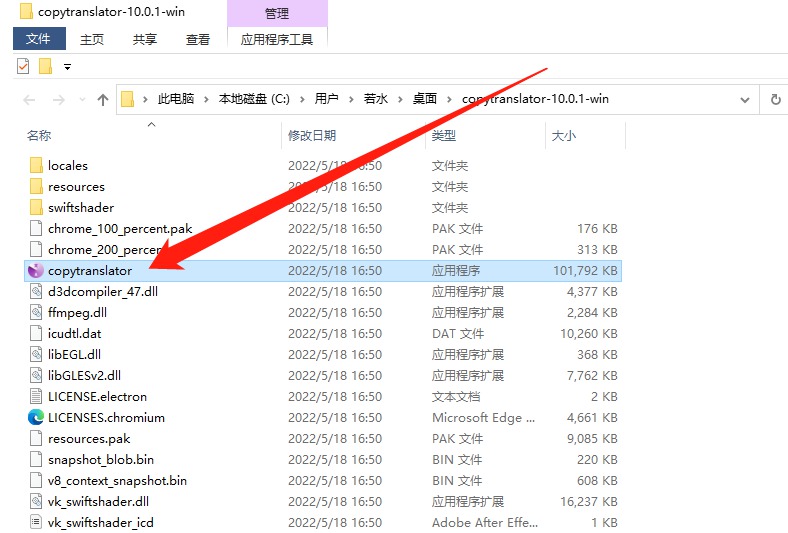The width and height of the screenshot is (788, 533).
Task: Click the icudtl.dat file icon
Action: tap(36, 334)
